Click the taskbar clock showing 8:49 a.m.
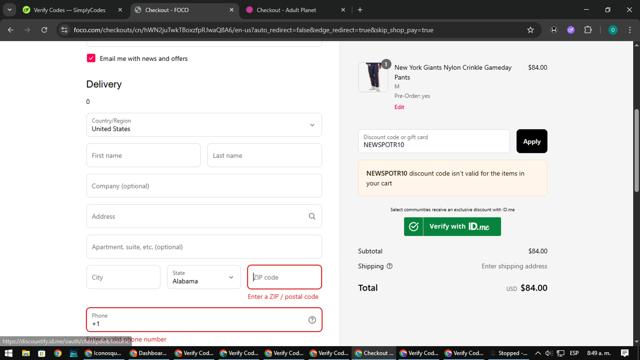This screenshot has width=640, height=360. click(x=598, y=353)
